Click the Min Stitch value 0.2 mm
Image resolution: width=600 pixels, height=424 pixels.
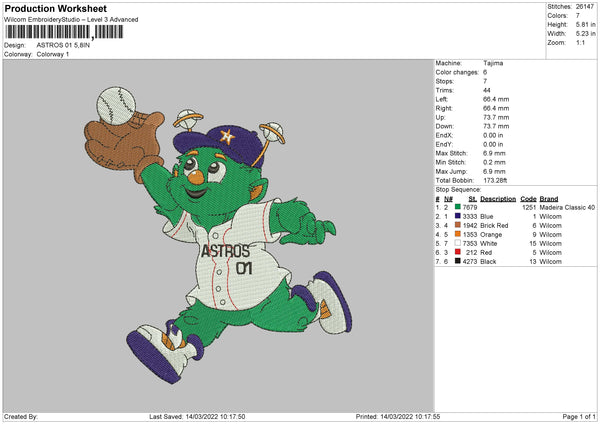[494, 162]
